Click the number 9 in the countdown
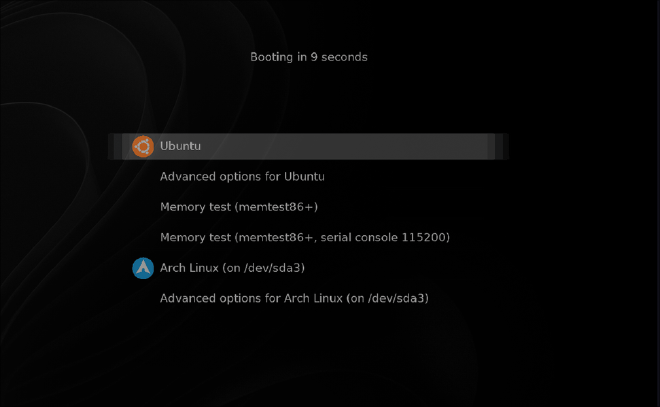660x407 pixels. pos(313,57)
